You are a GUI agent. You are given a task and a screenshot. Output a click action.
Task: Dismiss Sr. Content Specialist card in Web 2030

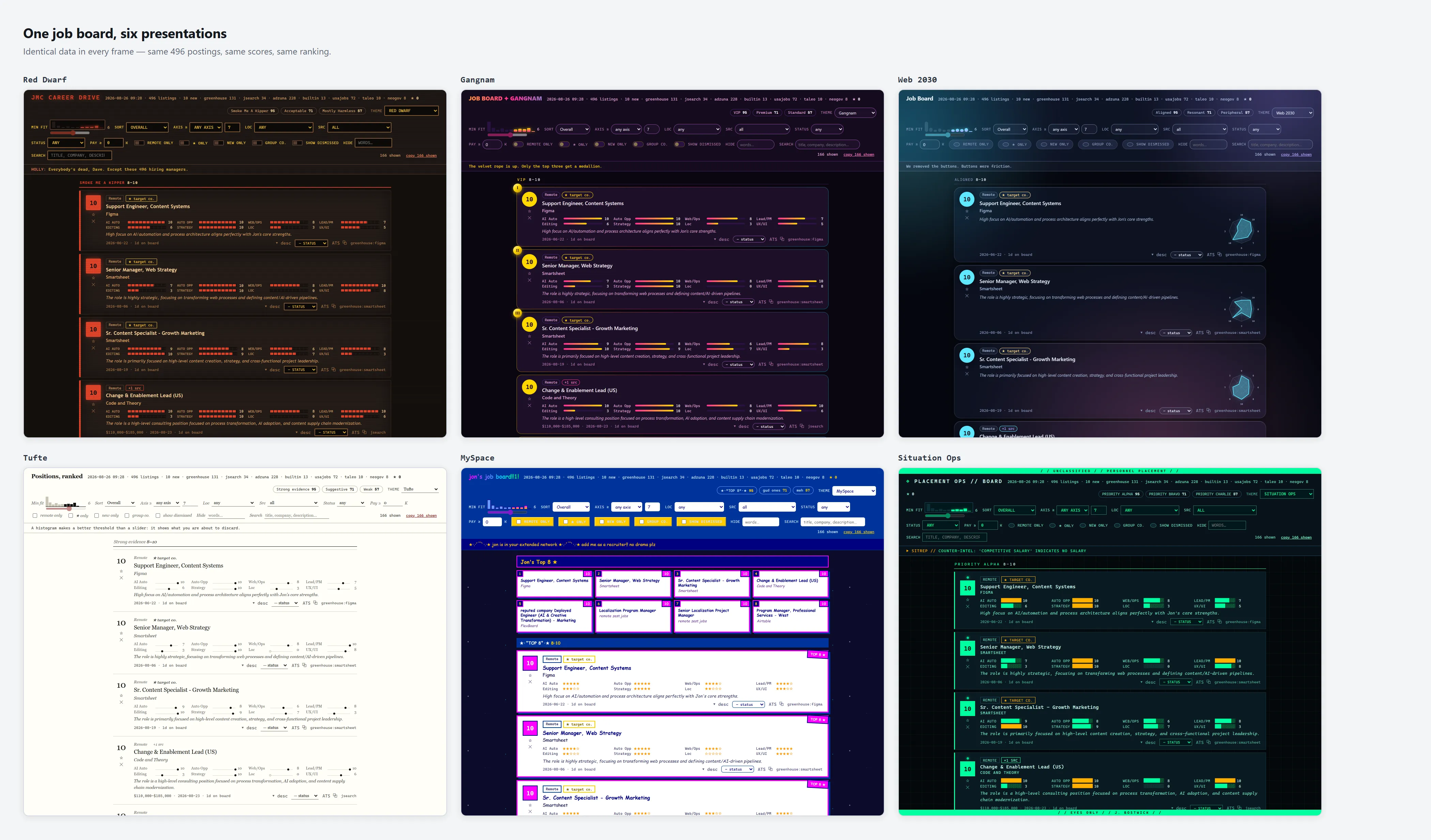click(x=967, y=374)
